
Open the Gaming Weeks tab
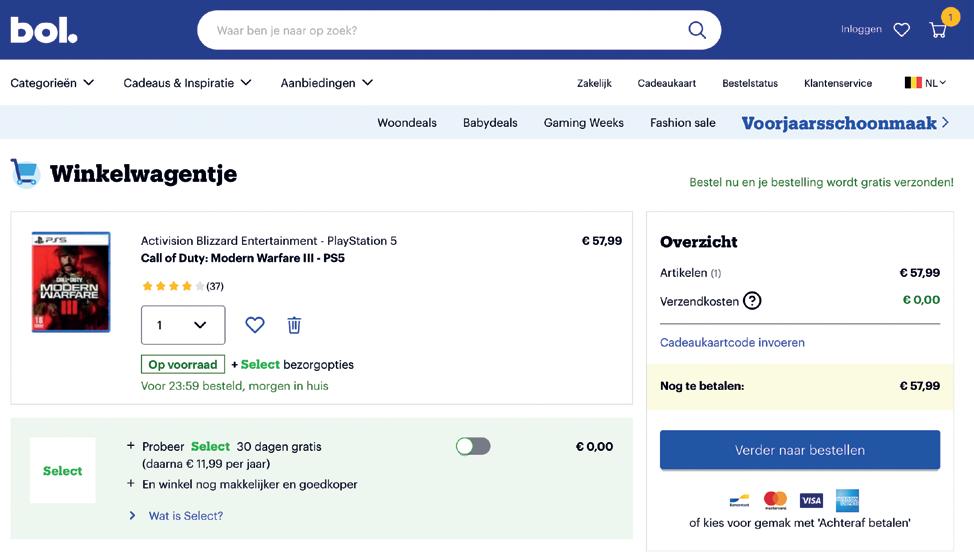(583, 123)
